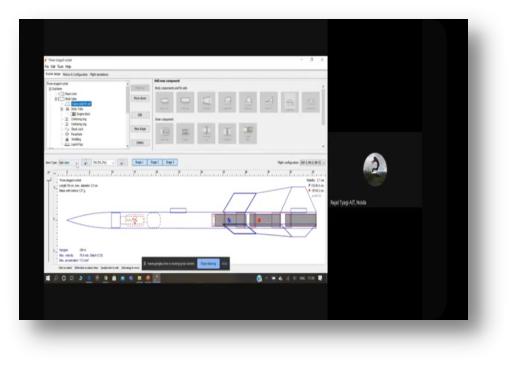Add a Nose cone component
514x366 pixels.
[x=164, y=102]
